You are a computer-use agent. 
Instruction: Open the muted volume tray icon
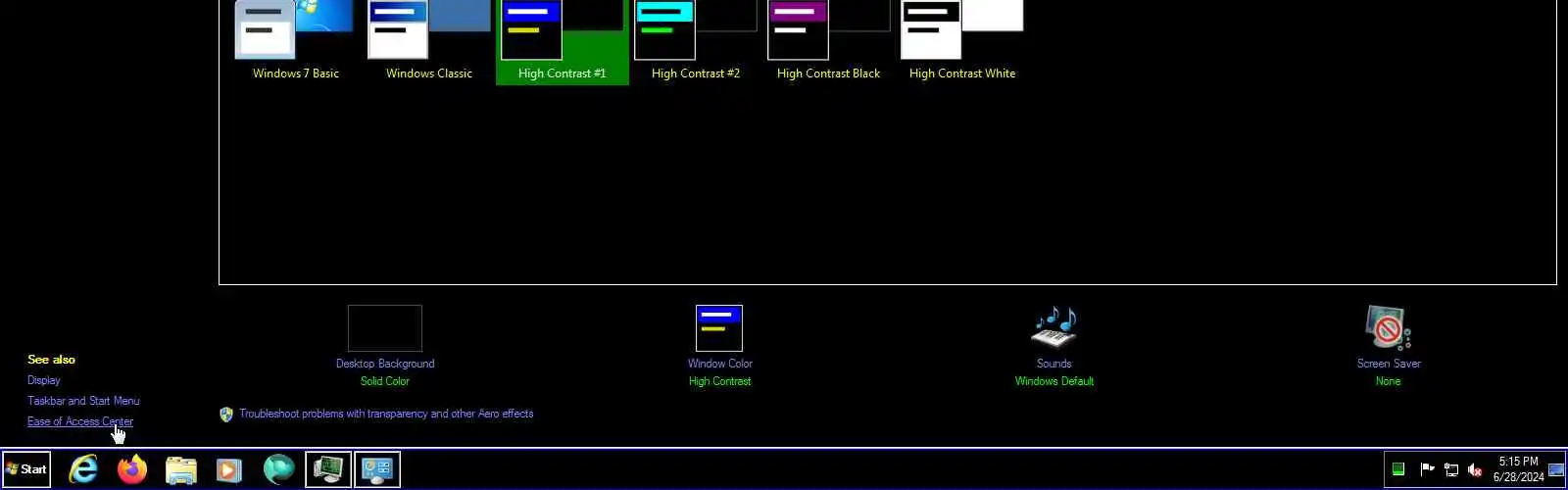point(1475,469)
